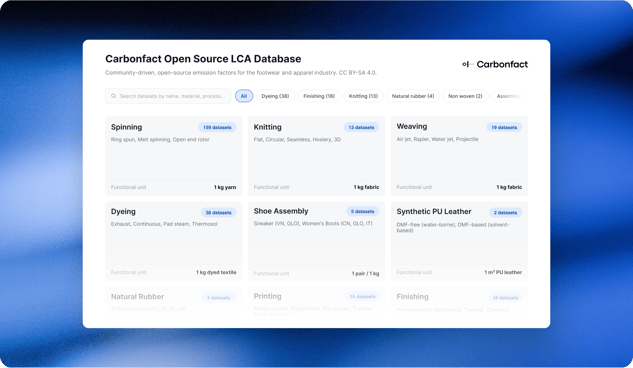Image resolution: width=633 pixels, height=368 pixels.
Task: Open the Dyeing card title
Action: (123, 211)
